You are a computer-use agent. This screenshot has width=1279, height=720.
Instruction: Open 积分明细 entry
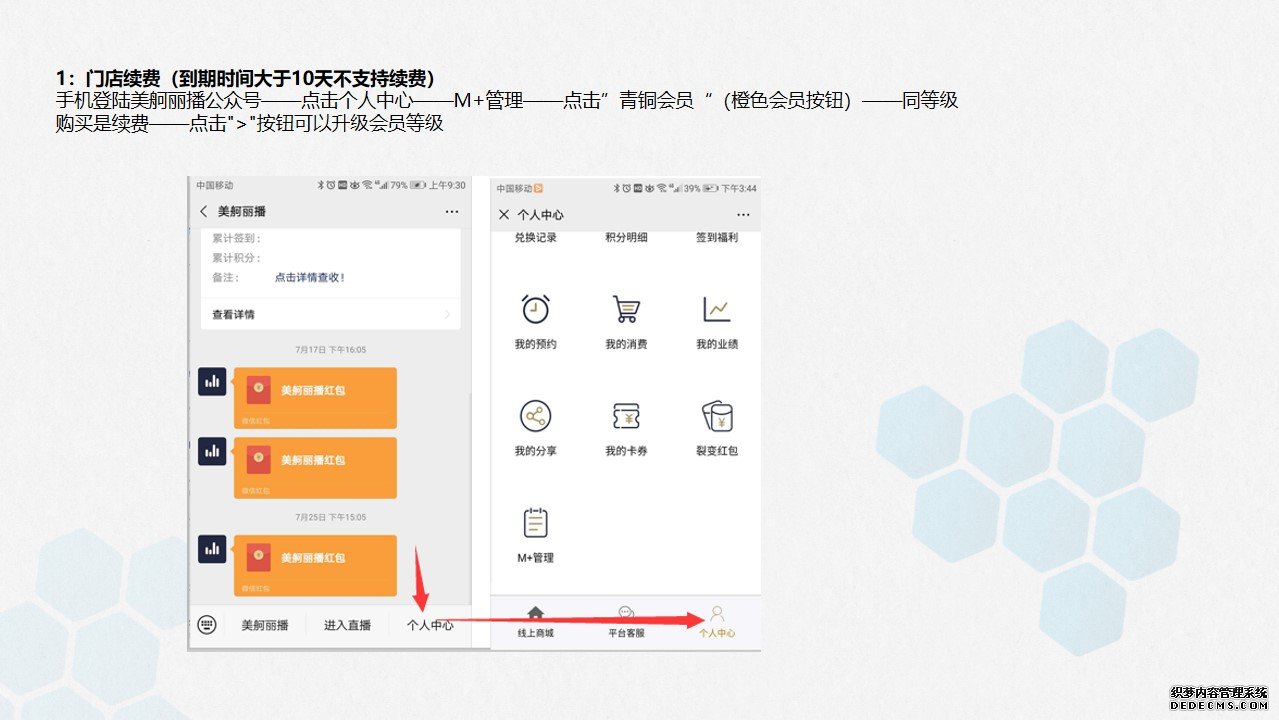pyautogui.click(x=626, y=238)
